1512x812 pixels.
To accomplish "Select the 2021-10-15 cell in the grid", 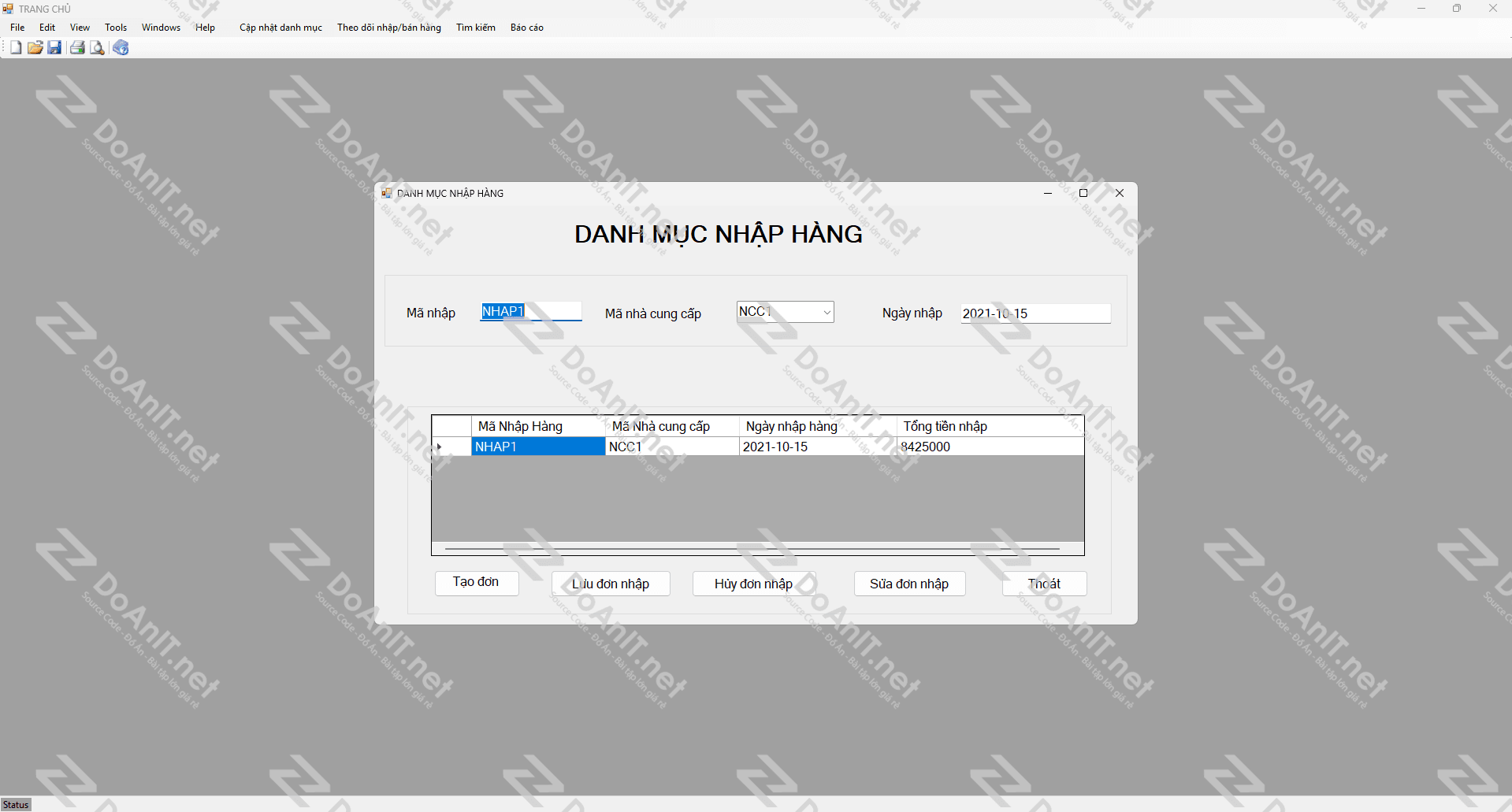I will coord(818,447).
